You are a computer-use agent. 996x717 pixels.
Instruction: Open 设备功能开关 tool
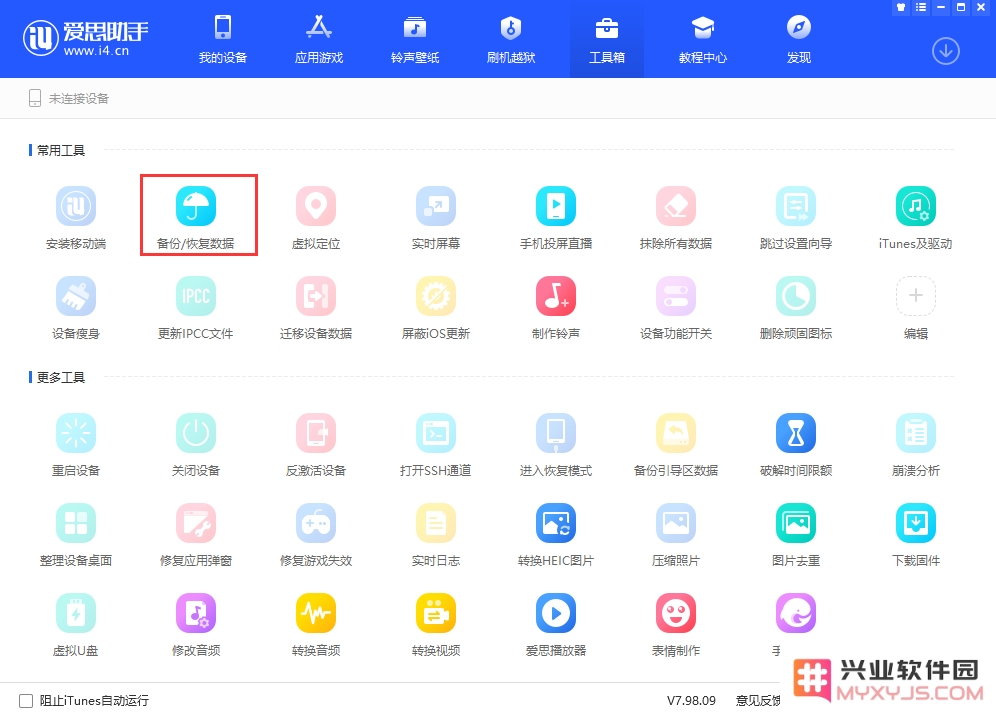point(676,308)
